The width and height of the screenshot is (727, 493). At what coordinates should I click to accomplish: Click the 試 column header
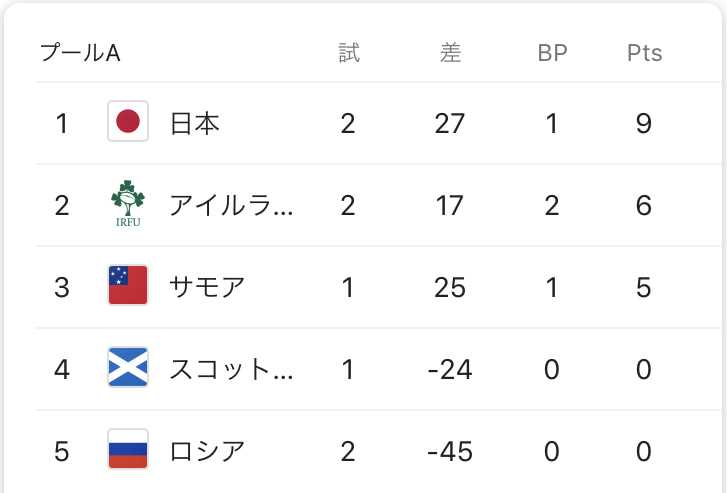349,52
